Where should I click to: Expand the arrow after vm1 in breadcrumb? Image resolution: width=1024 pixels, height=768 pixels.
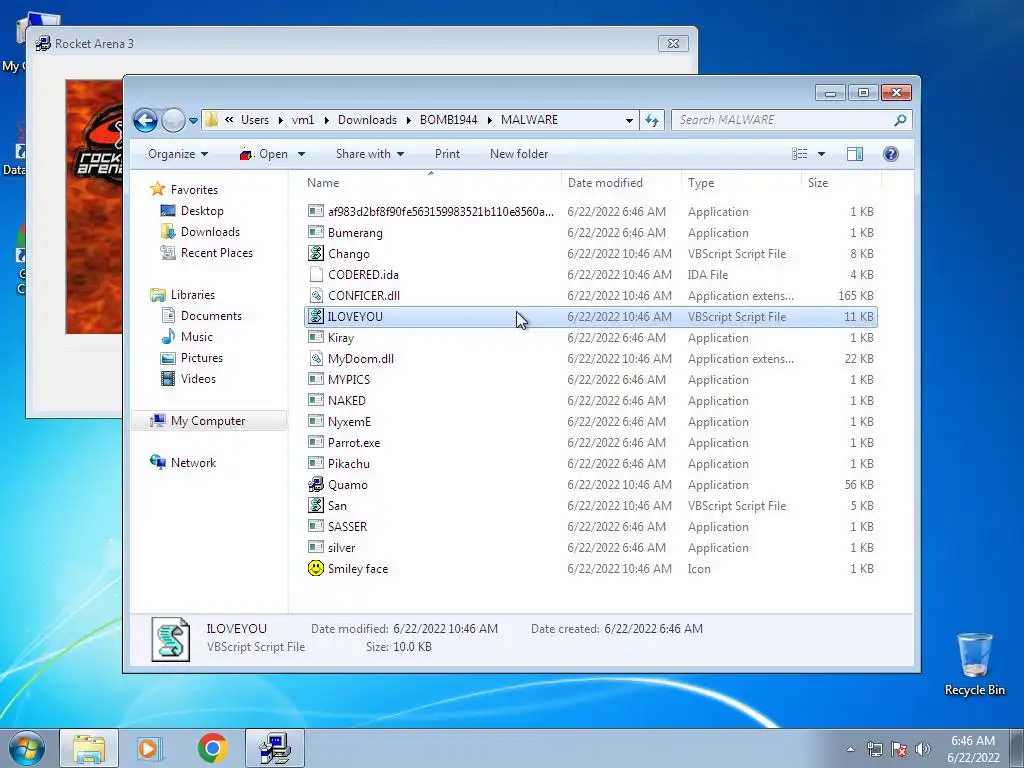(325, 120)
